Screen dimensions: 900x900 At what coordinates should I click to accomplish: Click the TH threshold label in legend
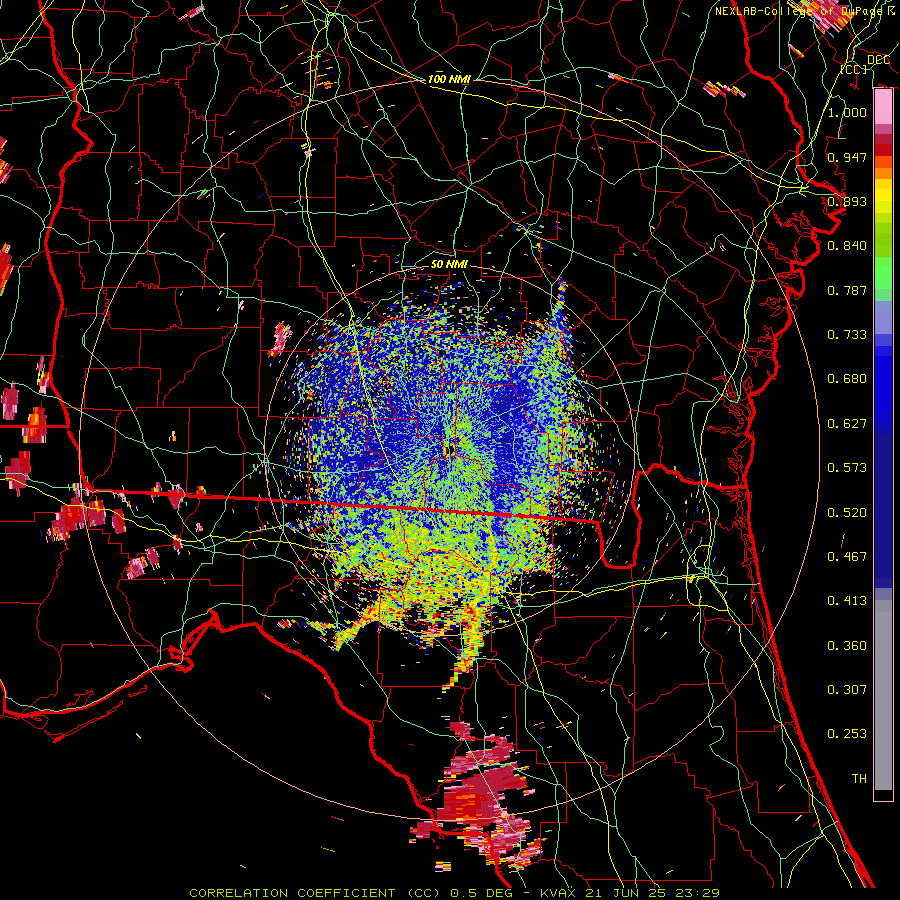coord(859,779)
